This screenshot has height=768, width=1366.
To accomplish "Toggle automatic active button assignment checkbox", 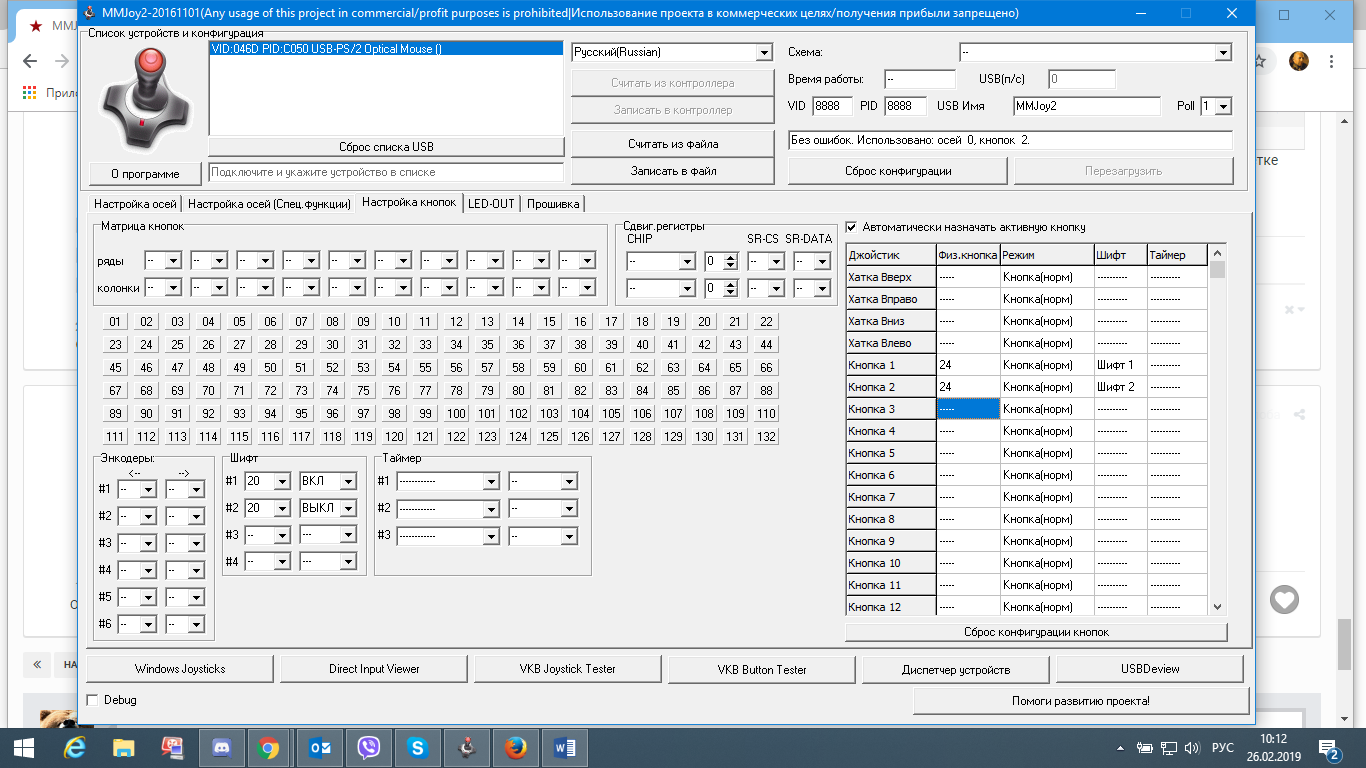I will pyautogui.click(x=852, y=227).
